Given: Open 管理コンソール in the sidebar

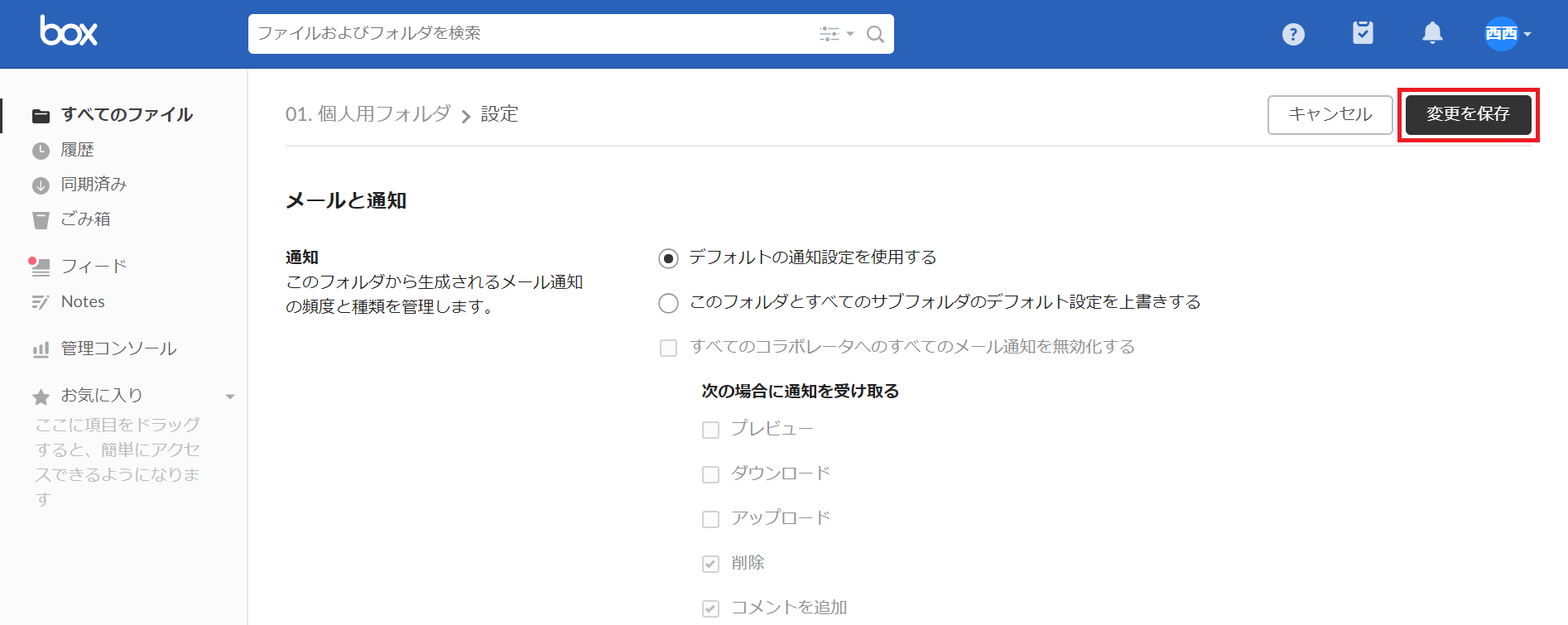Looking at the screenshot, I should [119, 349].
